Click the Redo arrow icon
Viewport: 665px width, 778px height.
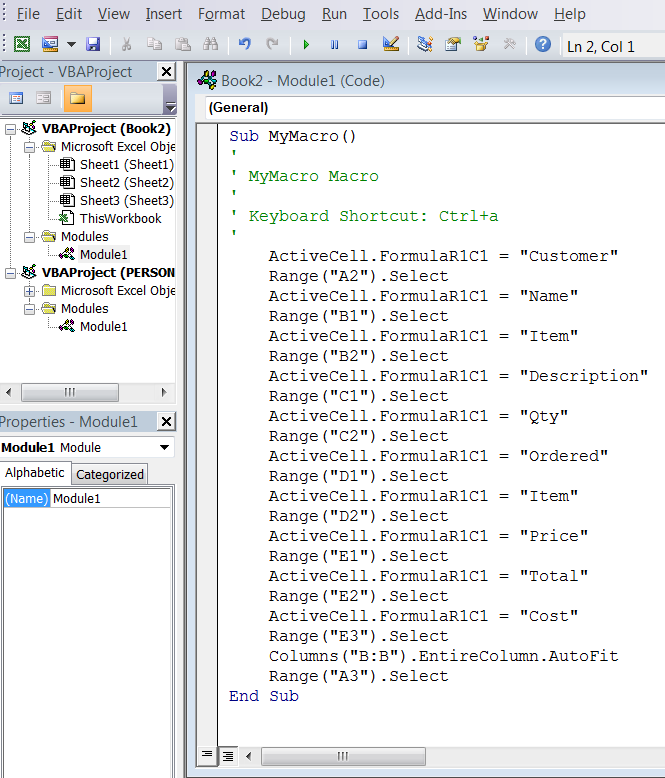272,45
